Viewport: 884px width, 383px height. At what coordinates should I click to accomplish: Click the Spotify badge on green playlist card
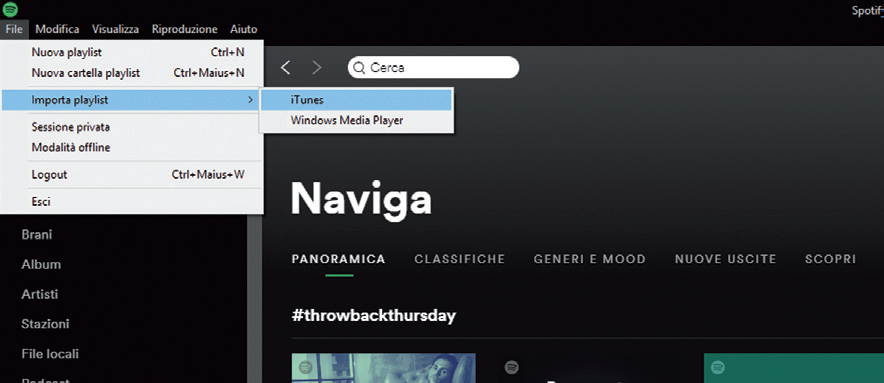click(x=717, y=367)
